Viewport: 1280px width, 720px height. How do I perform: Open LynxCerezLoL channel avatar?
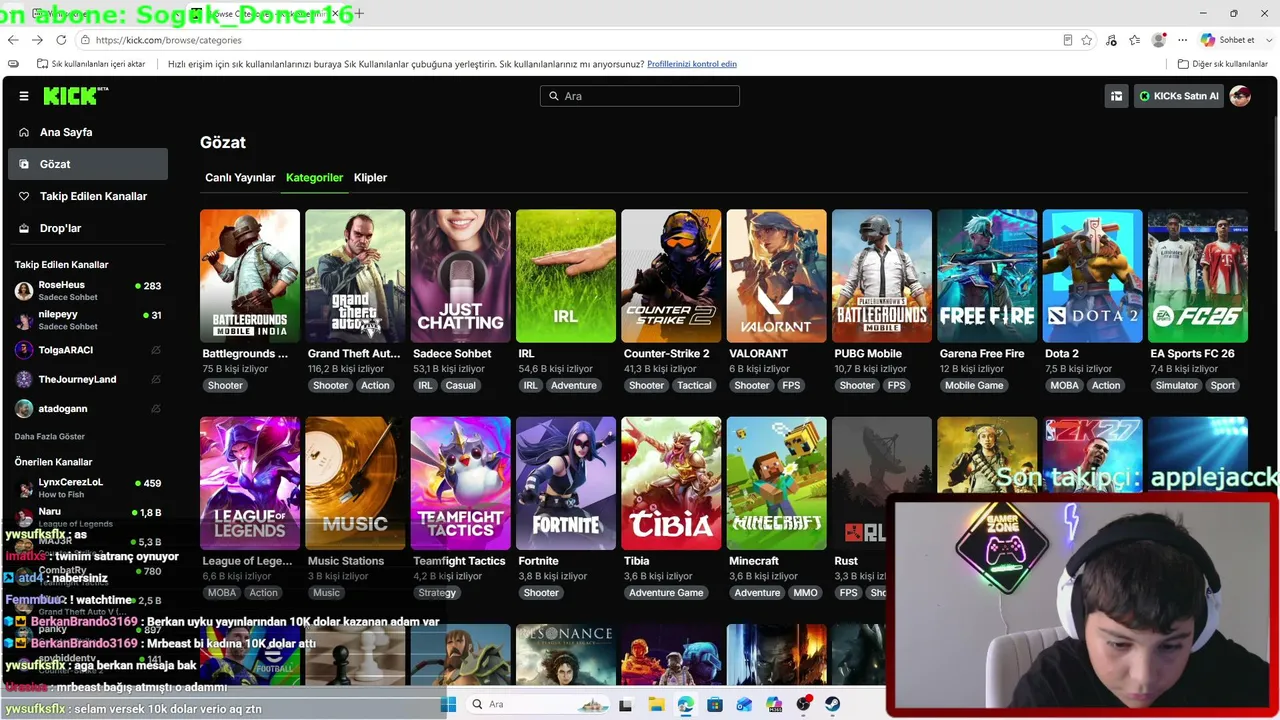pos(24,488)
